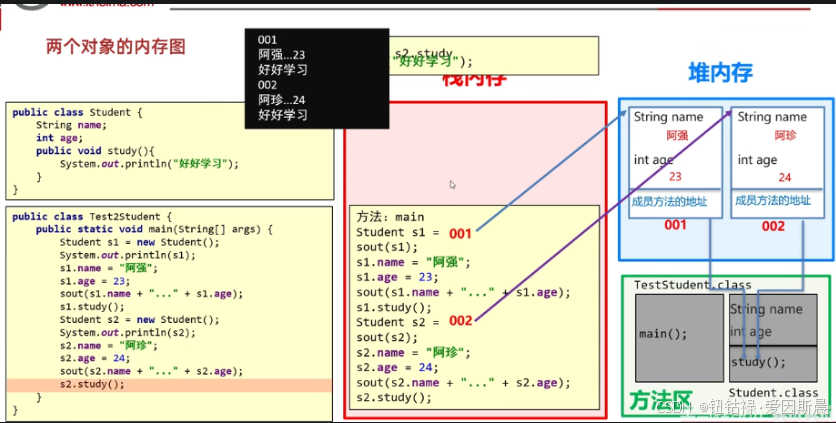836x423 pixels.
Task: Click 'sout(s1);' in the main stack box
Action: (x=387, y=247)
